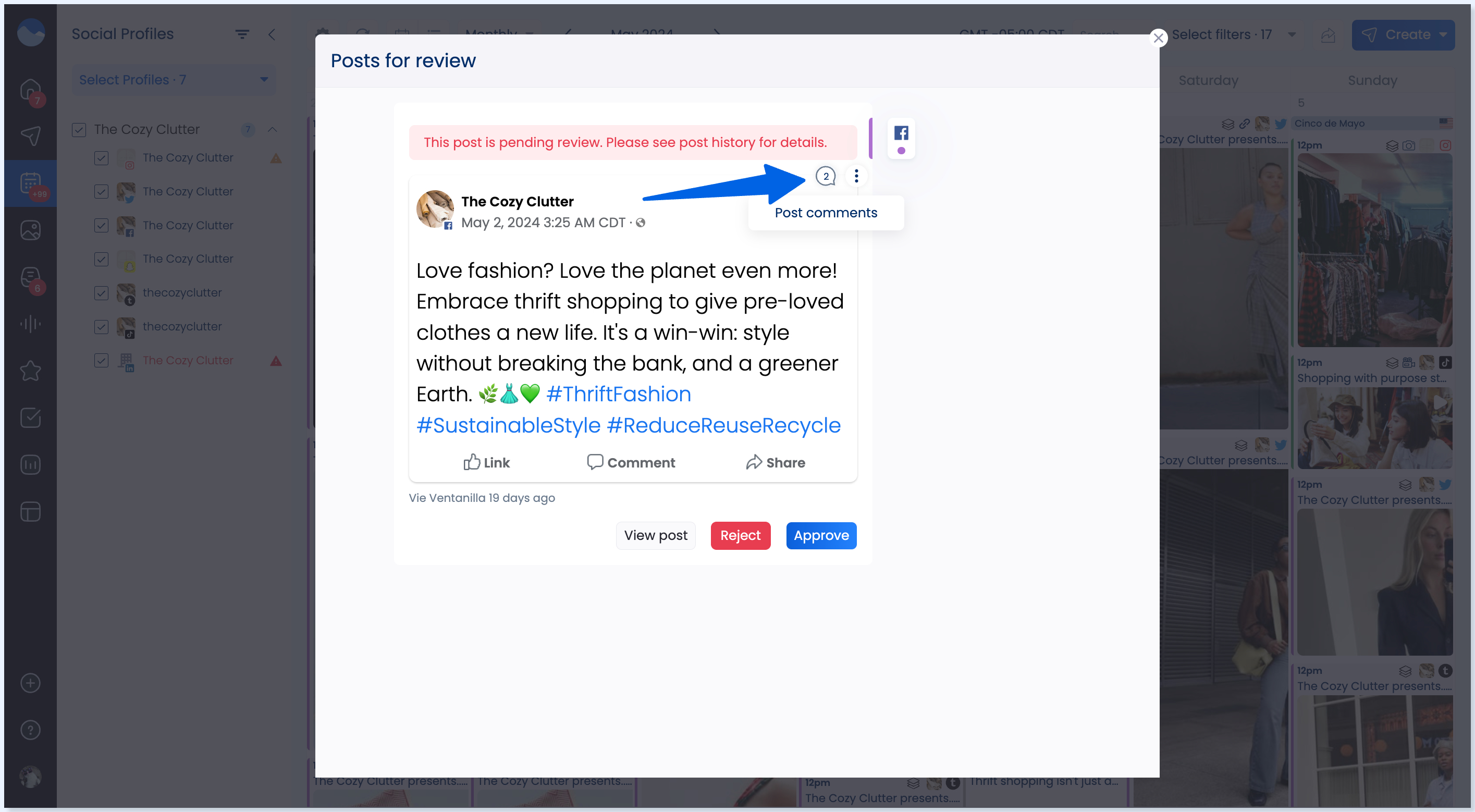1475x812 pixels.
Task: Click the #ThriftFashion hashtag link
Action: tap(618, 394)
